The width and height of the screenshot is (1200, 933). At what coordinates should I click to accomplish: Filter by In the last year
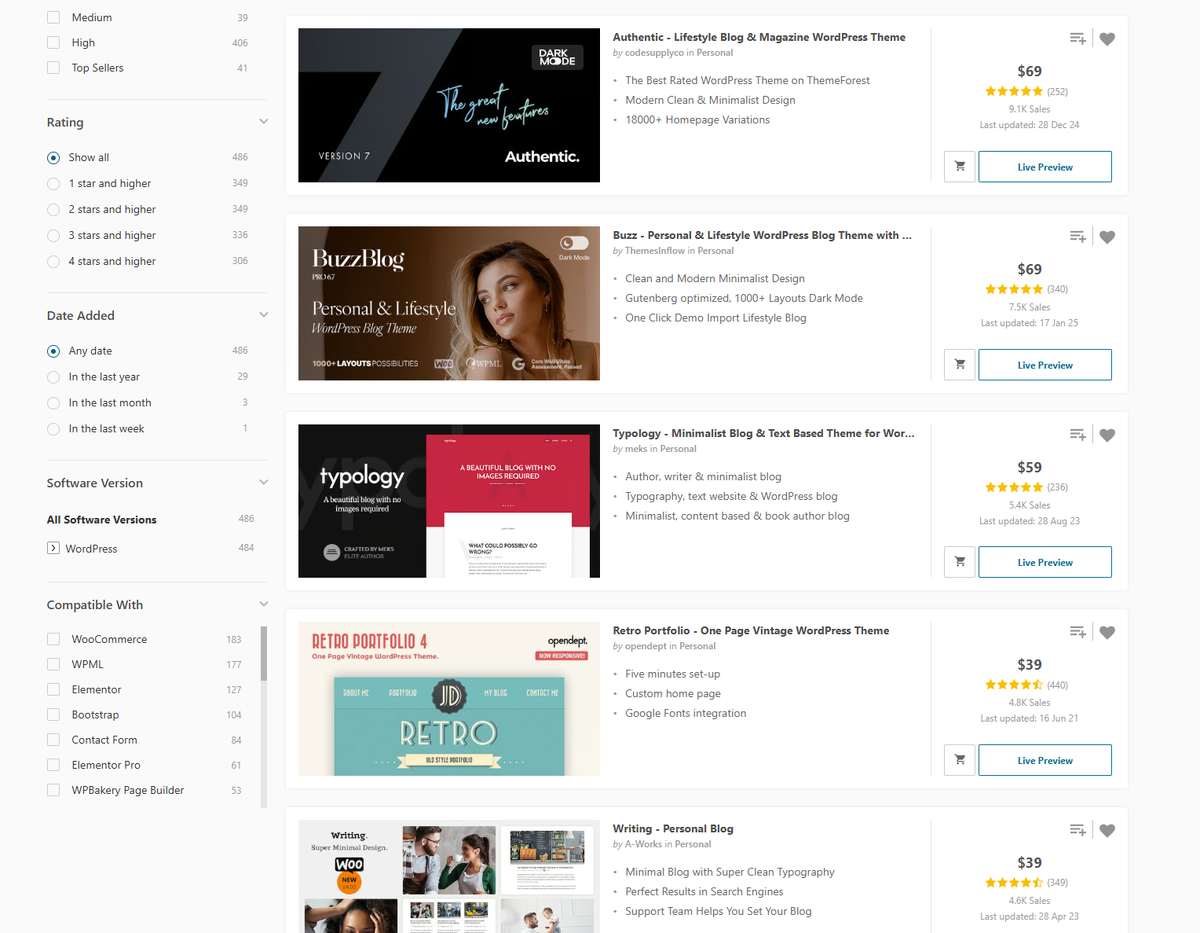point(53,377)
